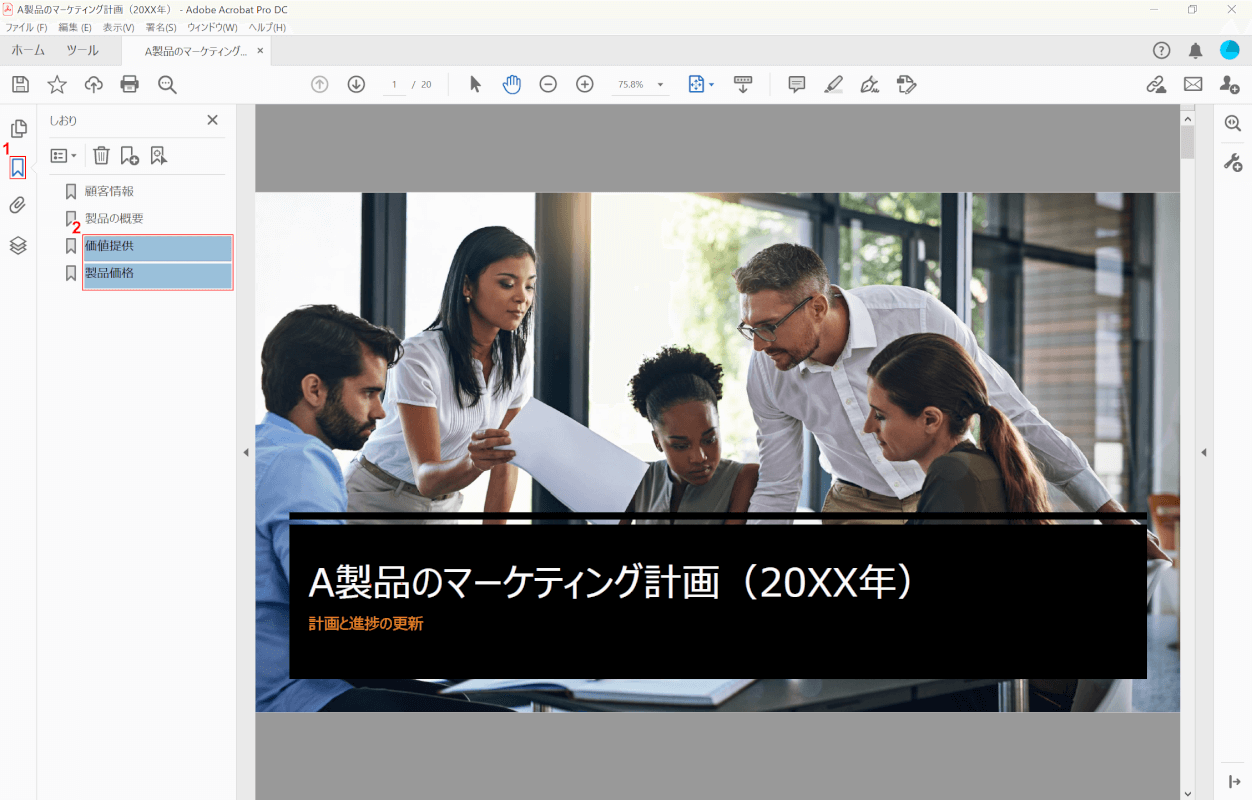Select the Hand pan tool
Screen dimensions: 1252x800
pyautogui.click(x=511, y=85)
